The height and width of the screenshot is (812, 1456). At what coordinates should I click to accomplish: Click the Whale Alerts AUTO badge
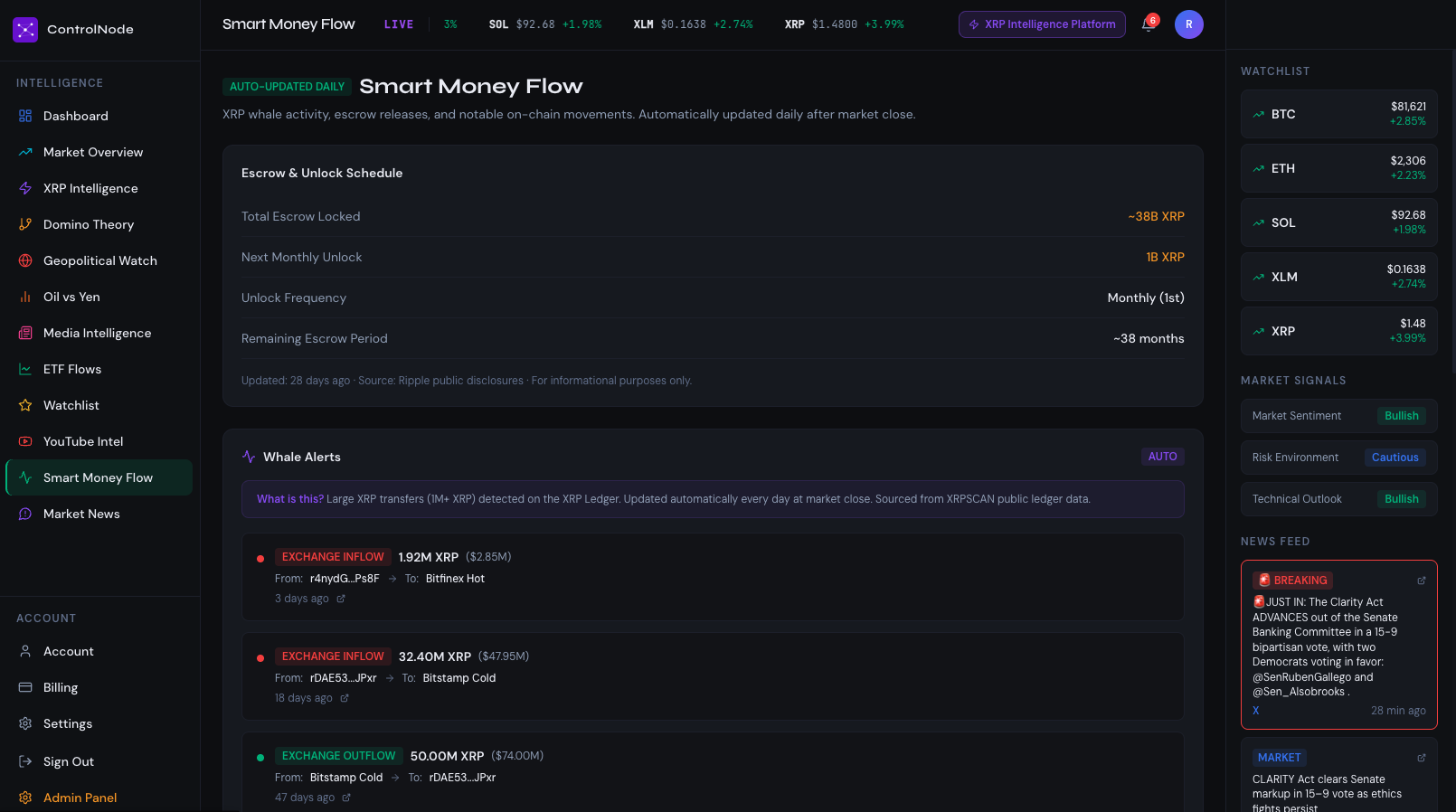pos(1163,457)
